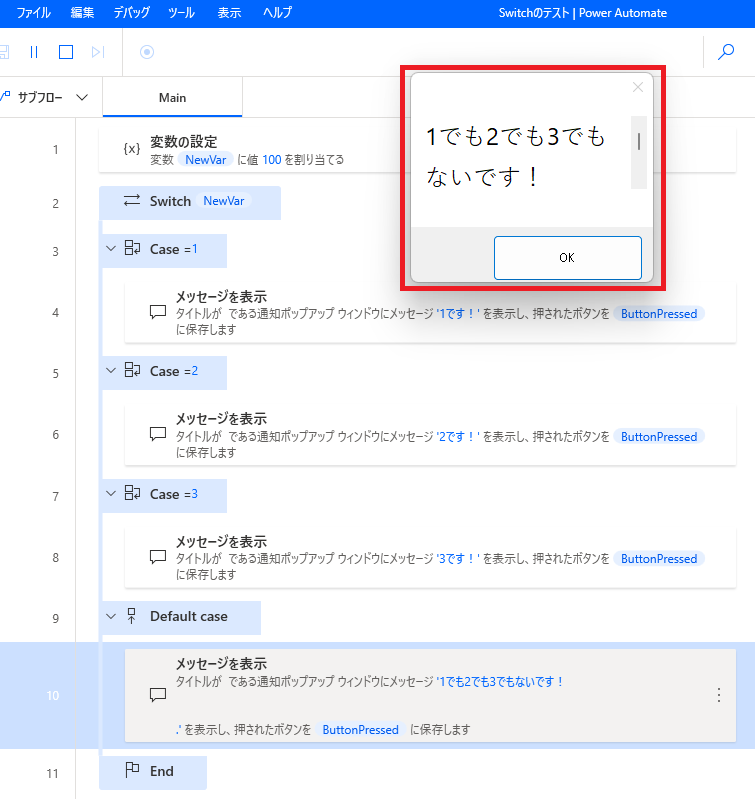Click the run next action icon

[x=97, y=52]
